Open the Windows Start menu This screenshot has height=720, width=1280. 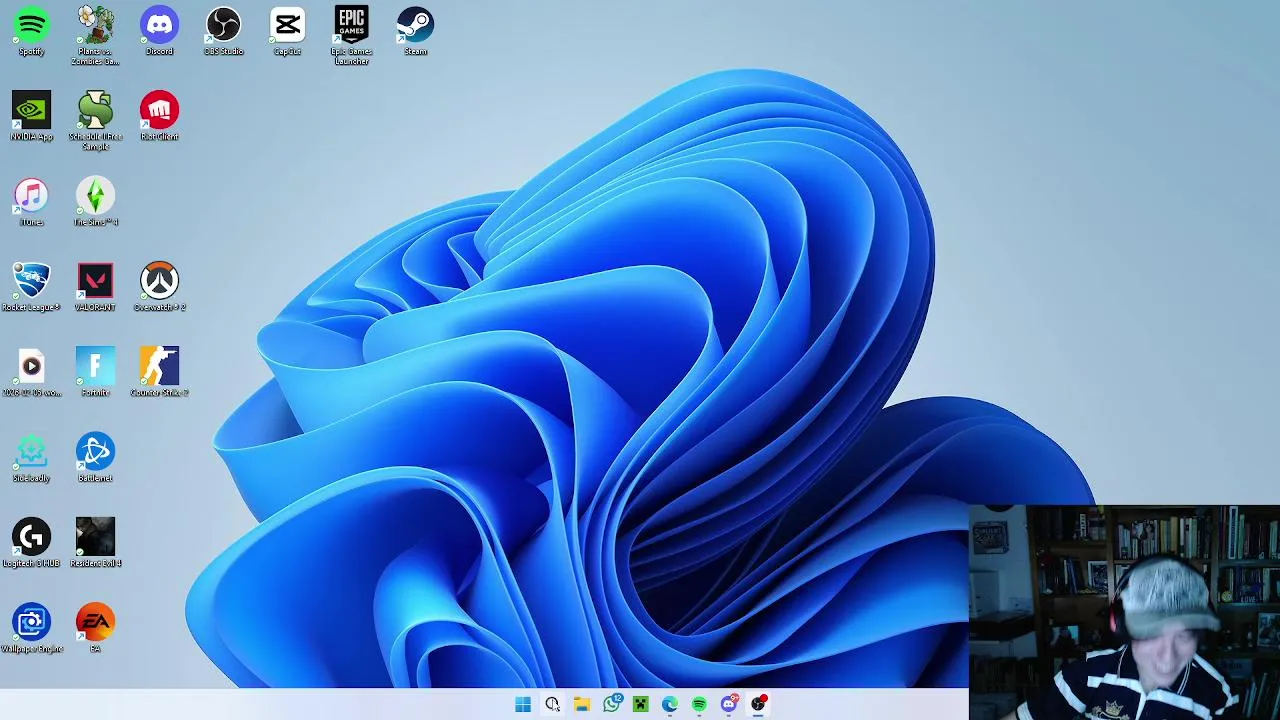[523, 705]
